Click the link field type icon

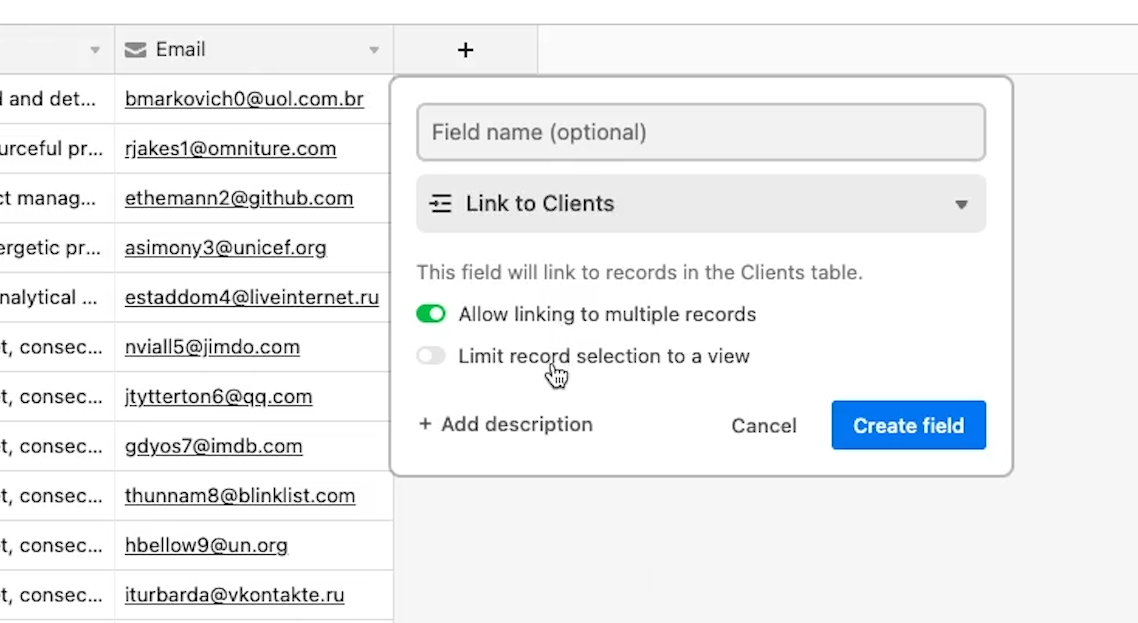[x=440, y=203]
